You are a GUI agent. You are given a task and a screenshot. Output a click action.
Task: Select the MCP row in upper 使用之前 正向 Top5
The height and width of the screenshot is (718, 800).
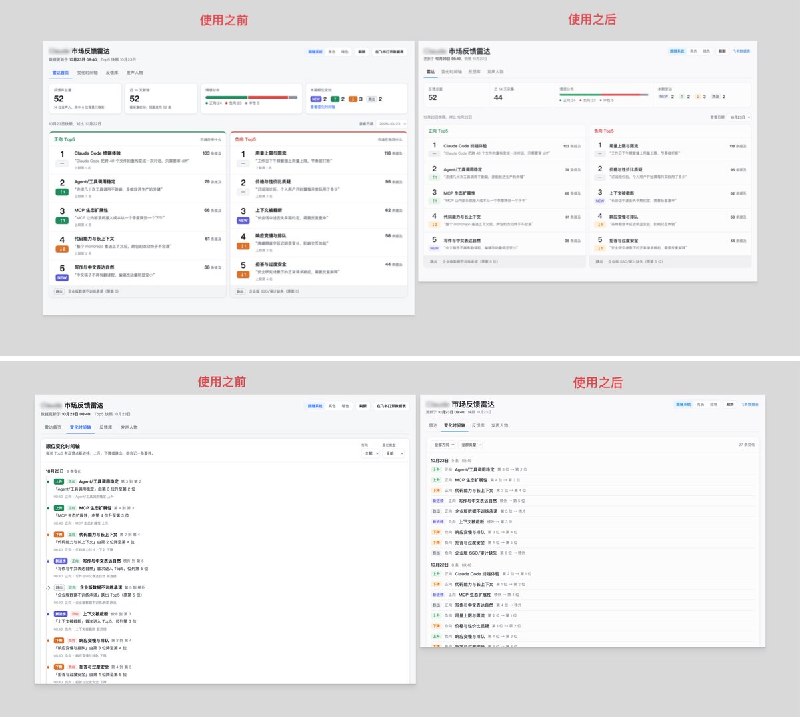138,216
